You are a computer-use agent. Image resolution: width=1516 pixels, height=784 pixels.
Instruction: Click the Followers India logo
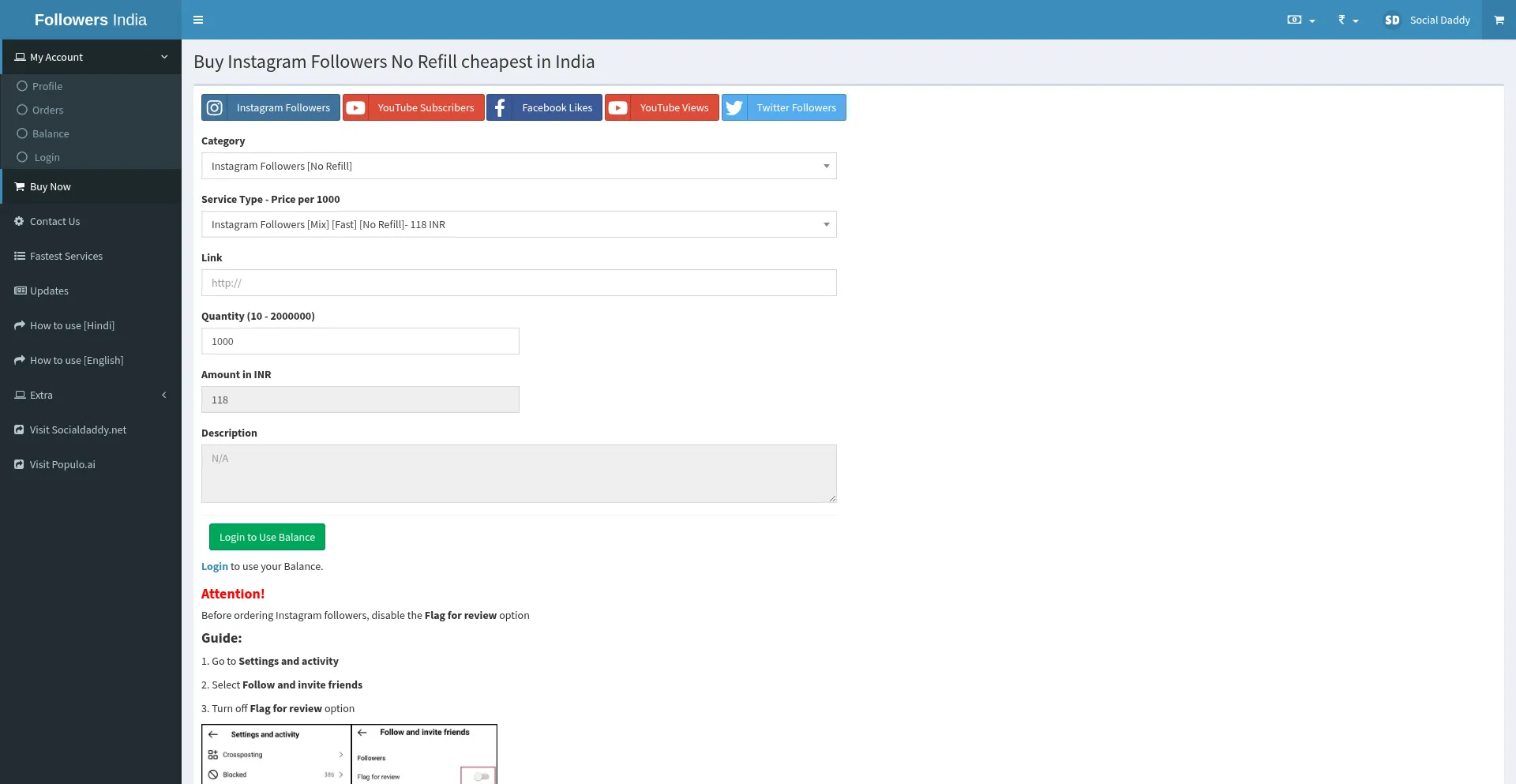click(91, 20)
